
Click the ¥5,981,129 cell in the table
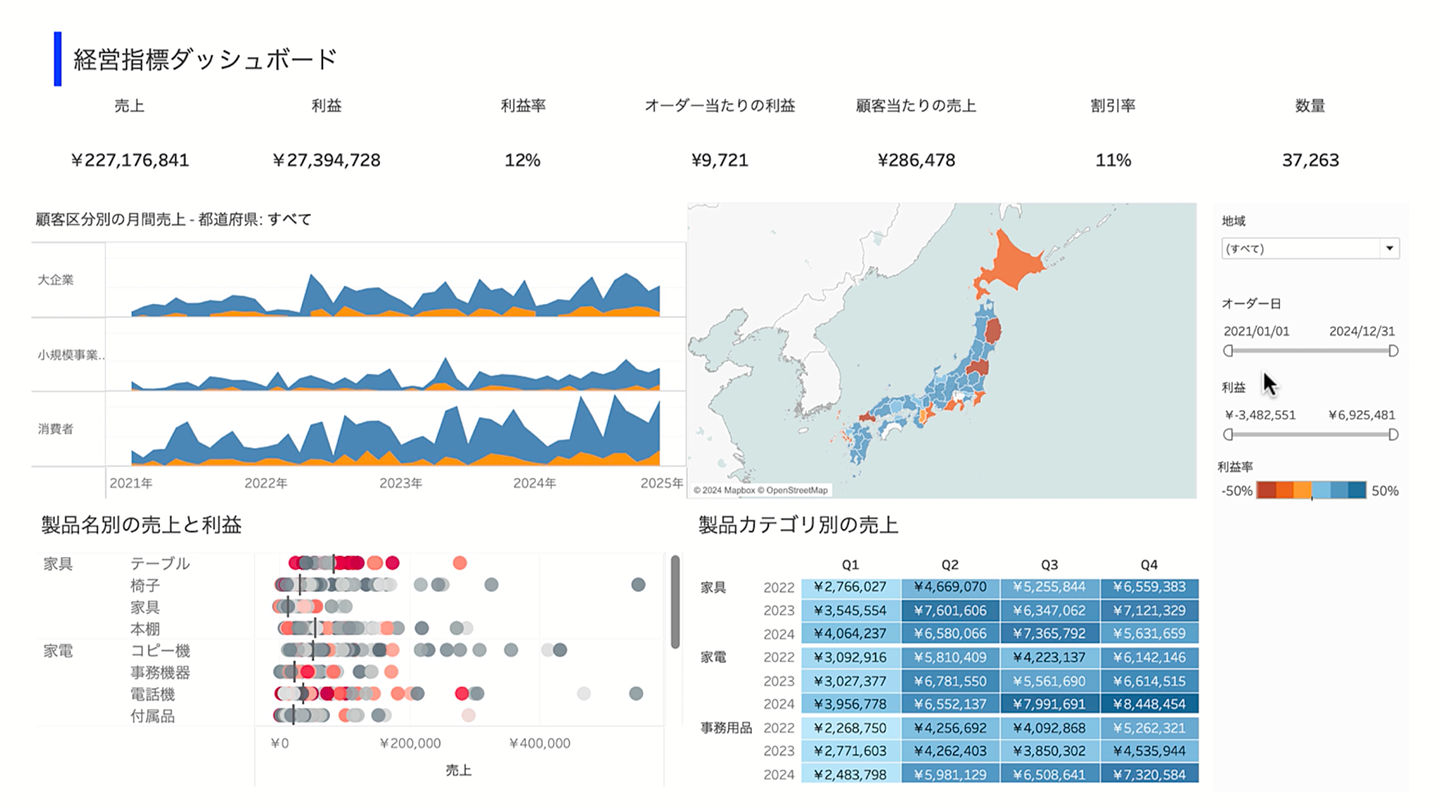click(x=951, y=774)
